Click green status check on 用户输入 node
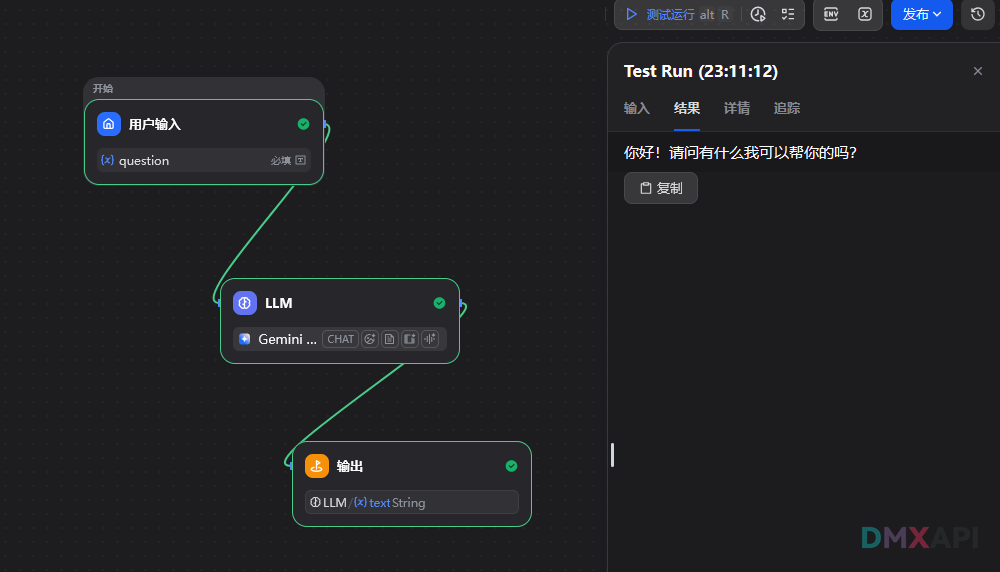Viewport: 1000px width, 572px height. (x=303, y=124)
